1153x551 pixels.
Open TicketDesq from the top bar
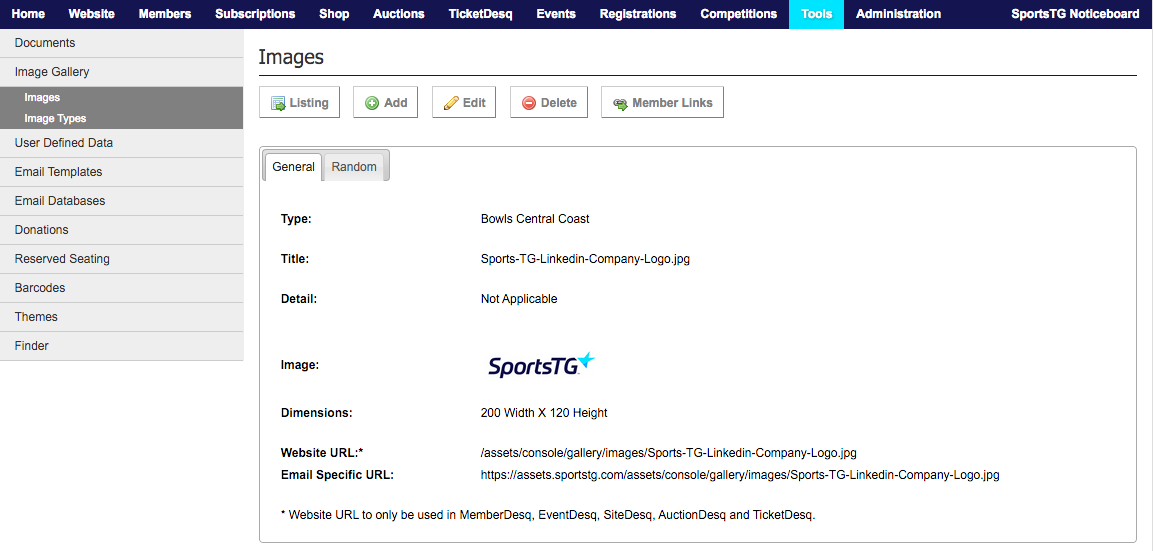pyautogui.click(x=480, y=14)
